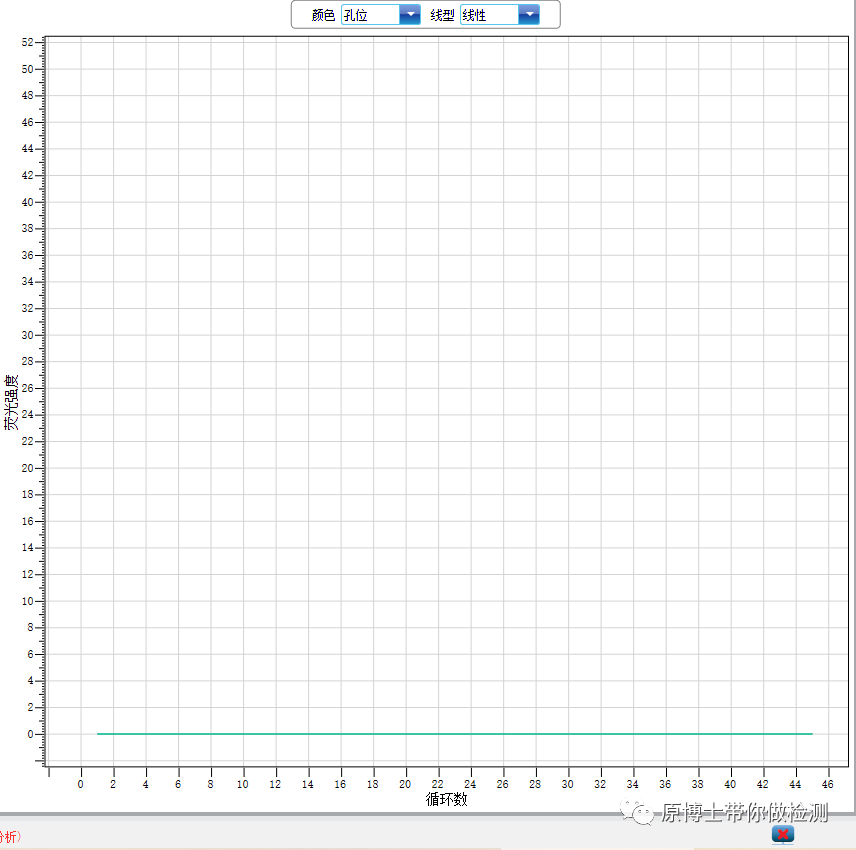Click the 孔位 combo box text
Viewport: 856px width, 850px height.
click(369, 15)
